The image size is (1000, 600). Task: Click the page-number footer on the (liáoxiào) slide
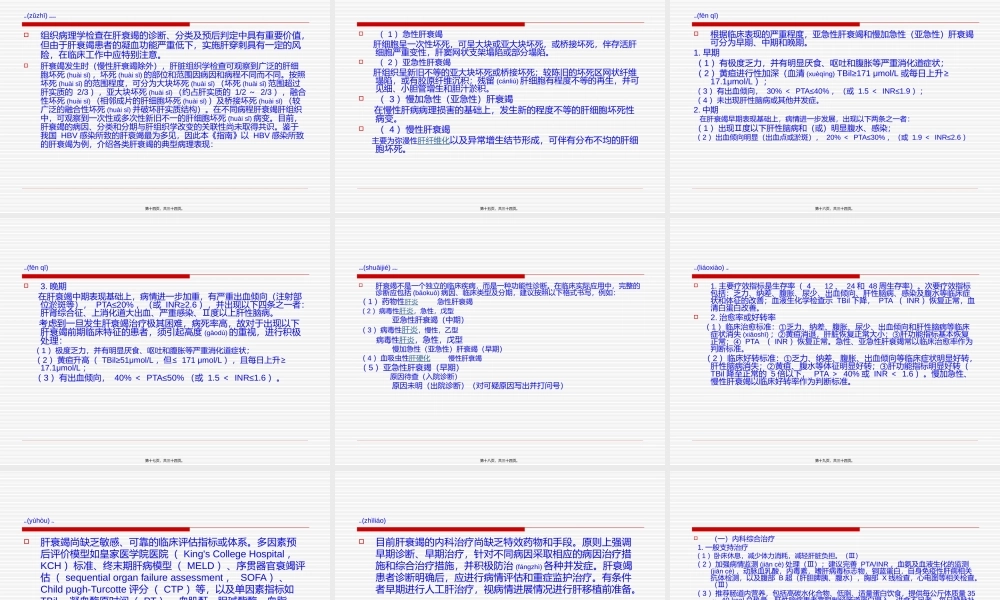click(x=834, y=460)
